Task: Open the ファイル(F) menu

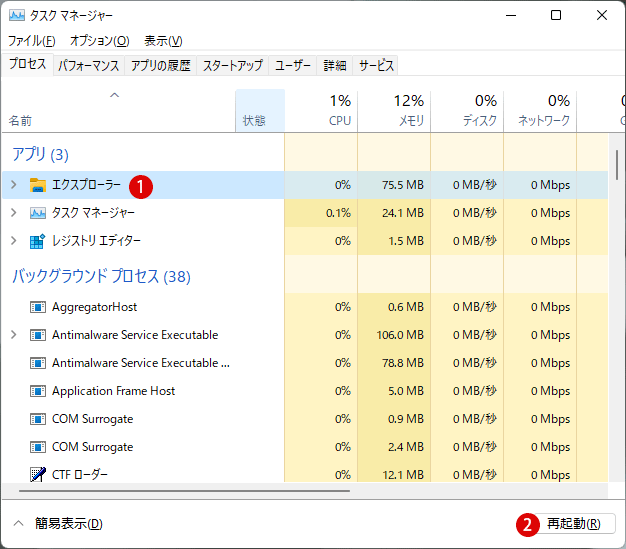Action: click(32, 41)
